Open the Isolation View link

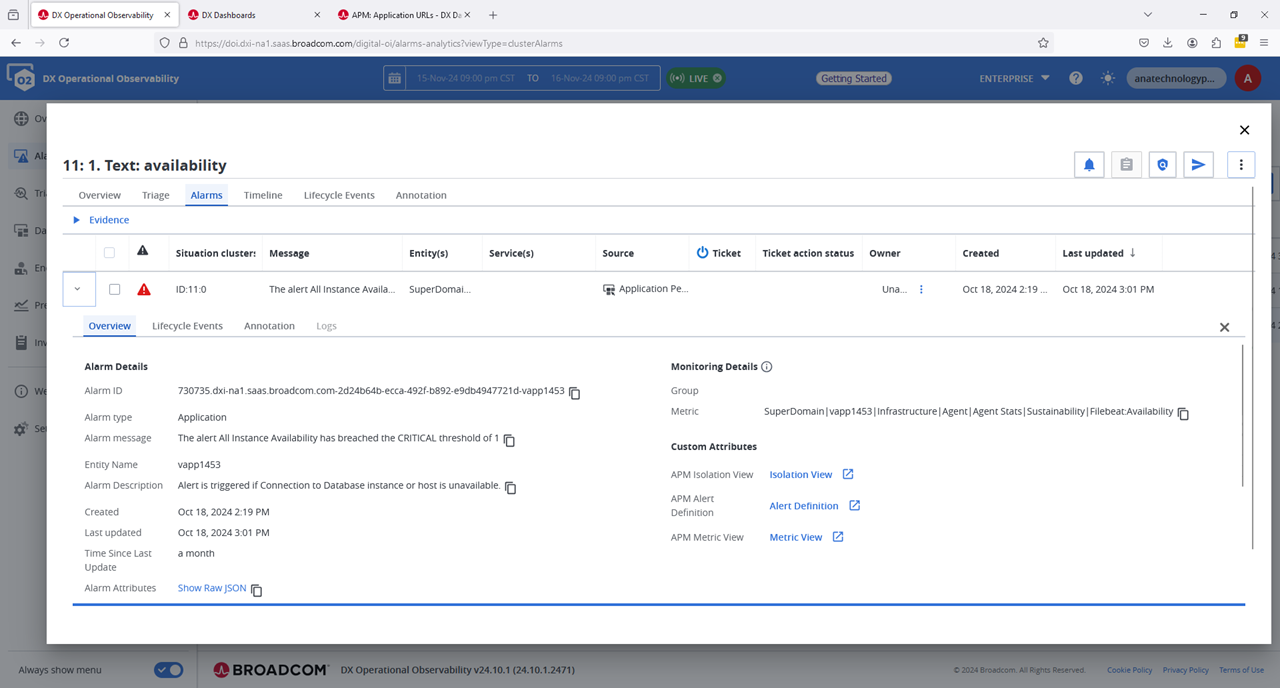(x=801, y=475)
